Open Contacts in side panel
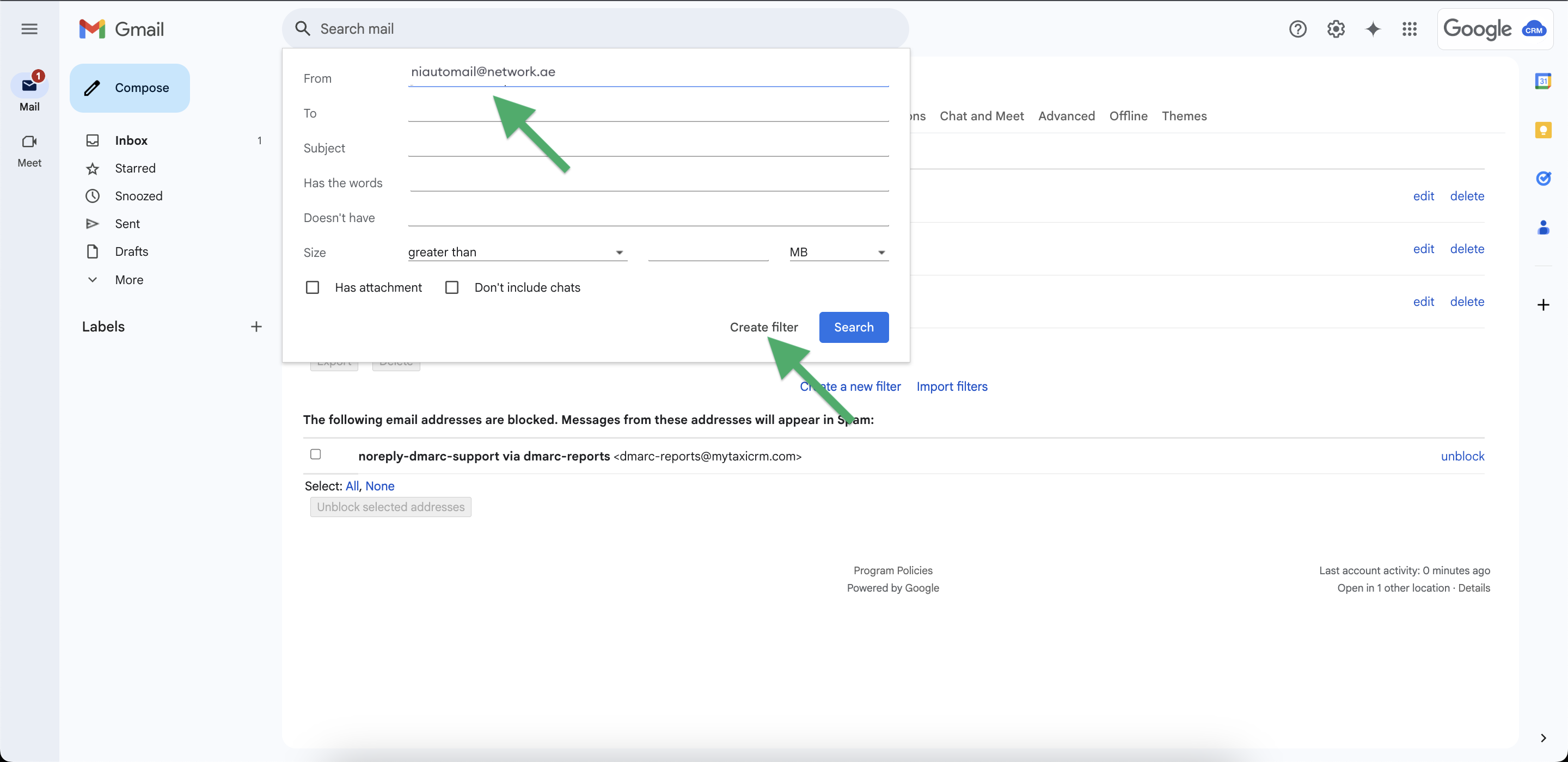 pyautogui.click(x=1543, y=228)
